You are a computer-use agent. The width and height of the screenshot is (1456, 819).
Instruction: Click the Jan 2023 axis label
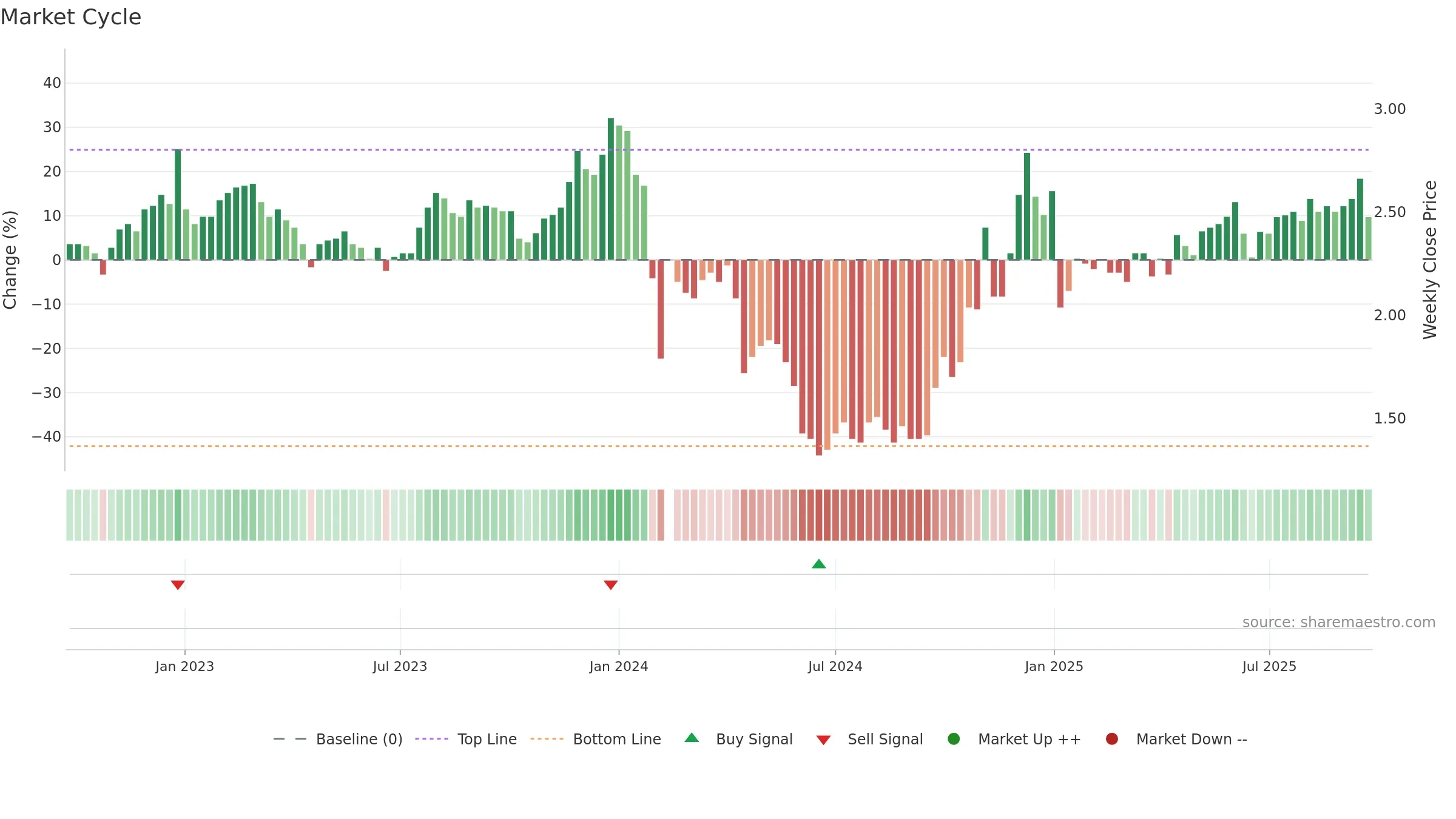[184, 666]
